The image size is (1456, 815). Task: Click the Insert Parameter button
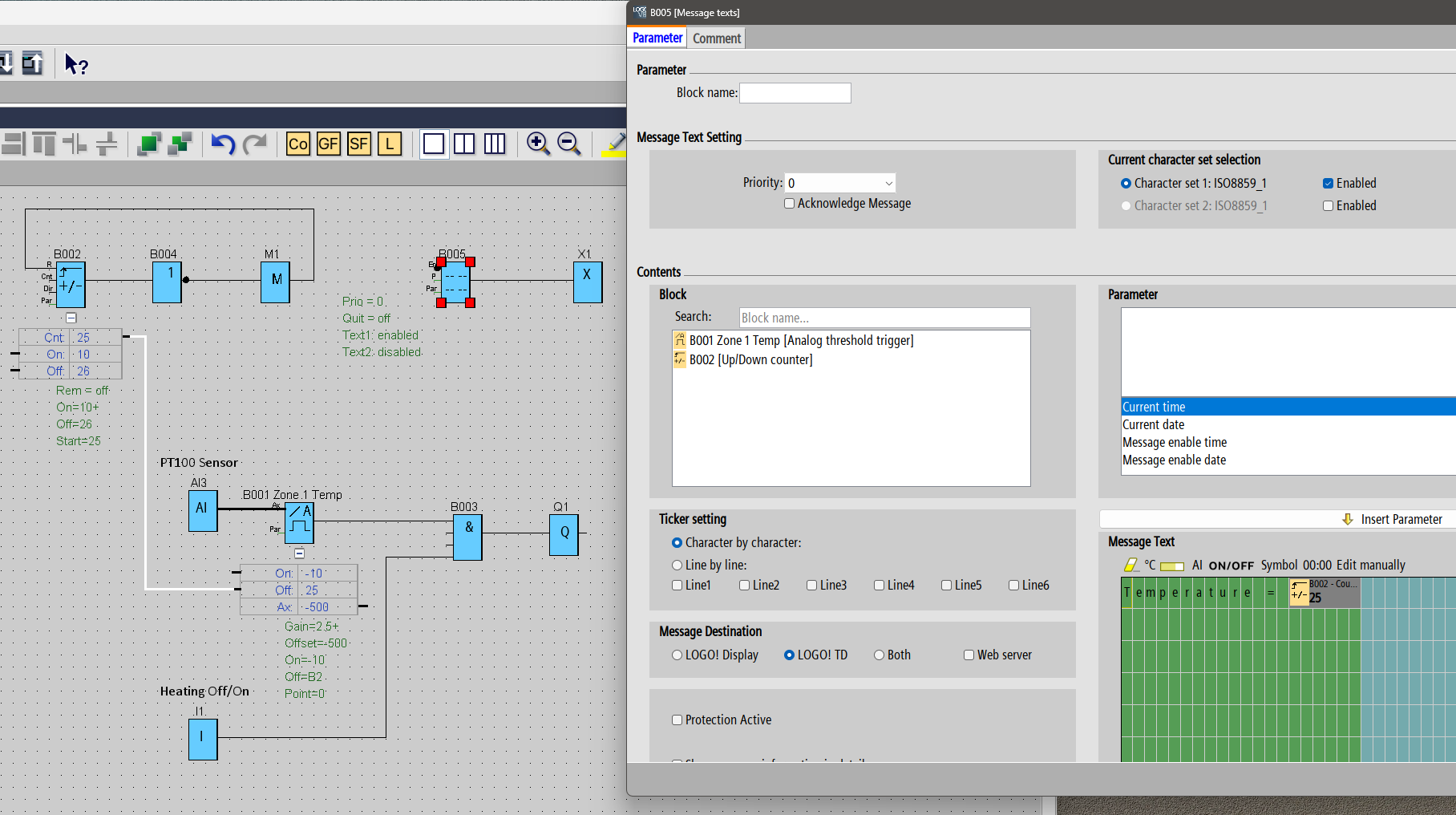click(1393, 520)
